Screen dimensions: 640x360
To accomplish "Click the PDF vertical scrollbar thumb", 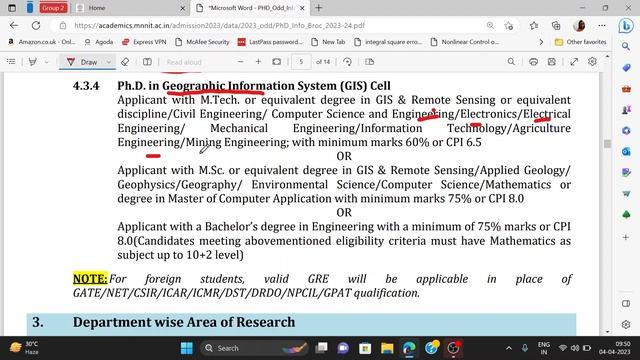I will pyautogui.click(x=607, y=144).
